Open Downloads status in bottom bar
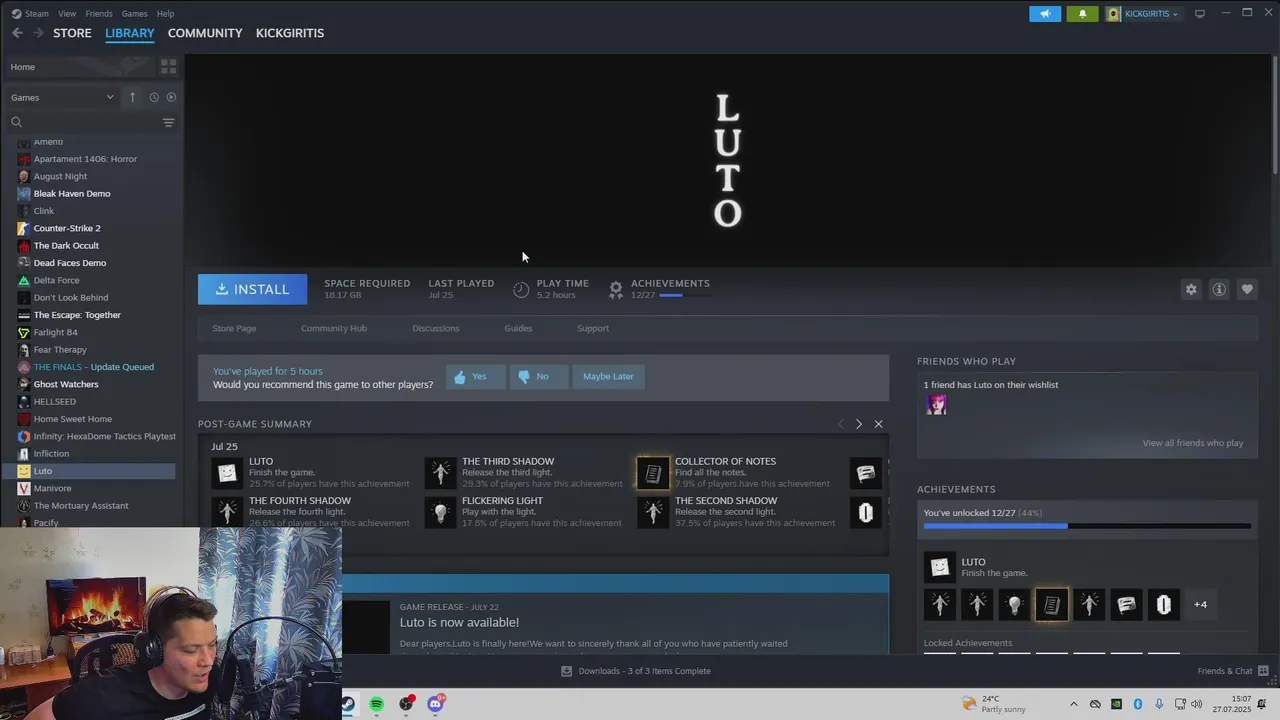Viewport: 1280px width, 720px height. (636, 671)
